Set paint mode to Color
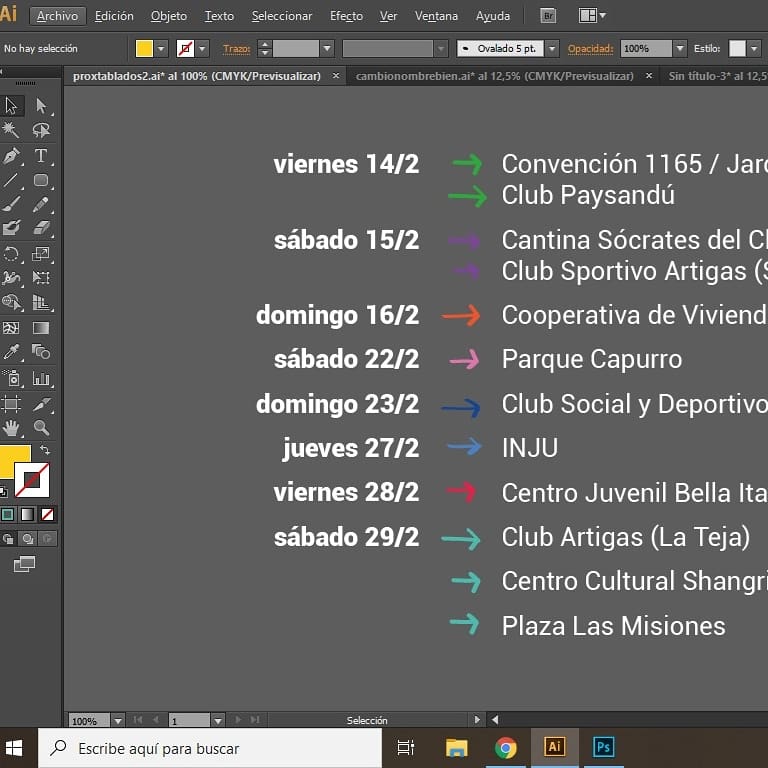768x768 pixels. click(7, 514)
